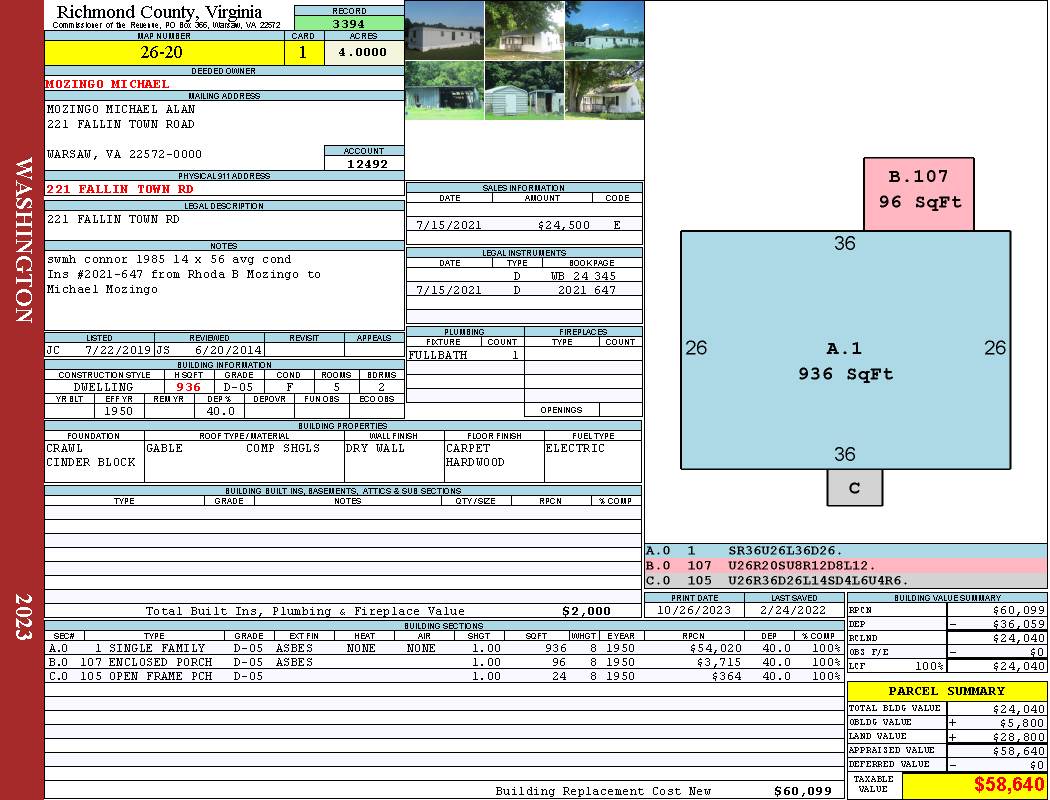This screenshot has width=1050, height=800.
Task: Open the bottom-middle shed photo
Action: (x=524, y=90)
